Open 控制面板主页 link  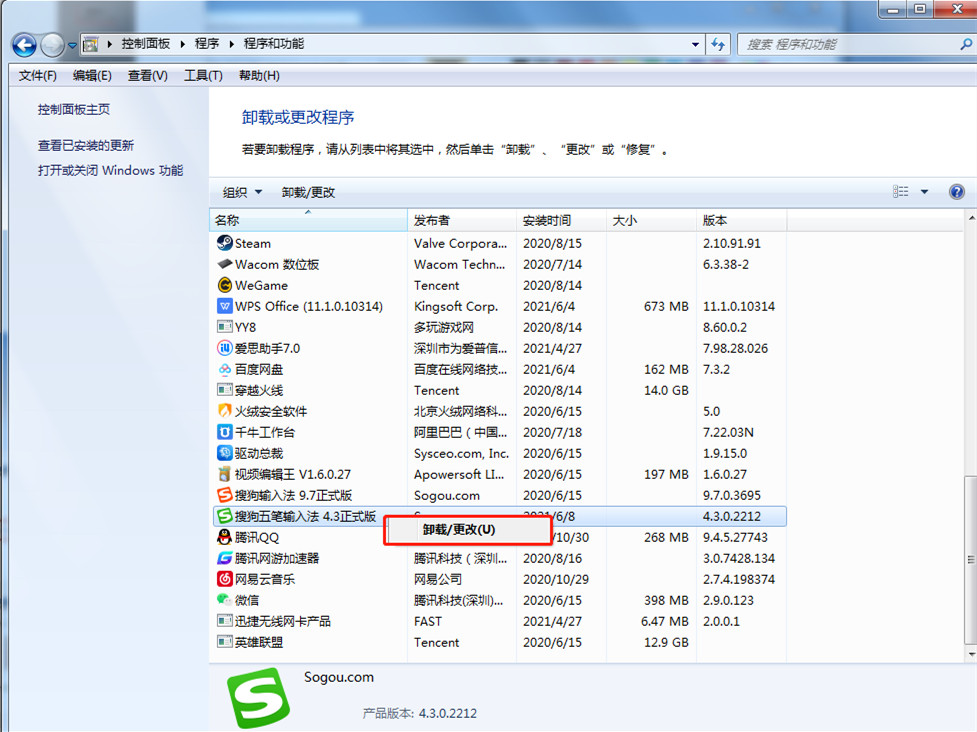(74, 110)
